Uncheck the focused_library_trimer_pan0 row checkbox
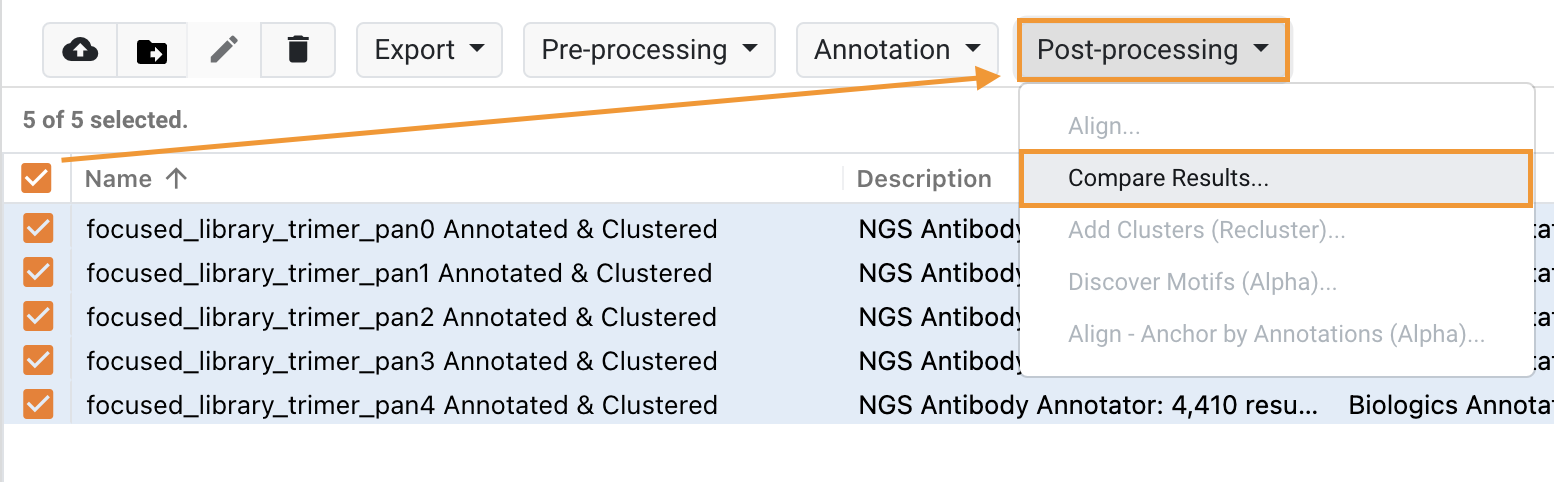This screenshot has width=1554, height=482. pos(38,229)
